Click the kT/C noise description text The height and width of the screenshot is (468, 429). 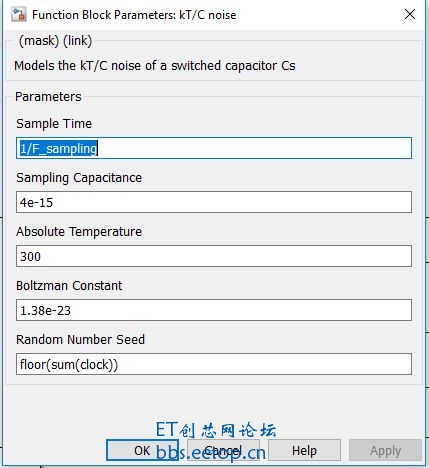point(155,66)
